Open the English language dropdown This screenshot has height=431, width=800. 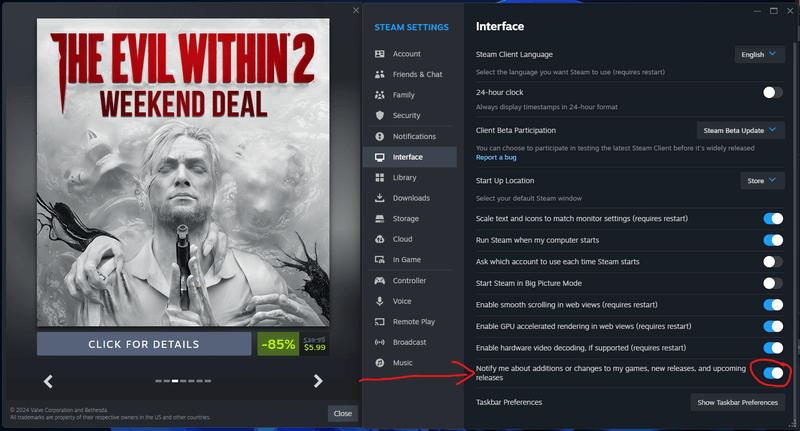pos(759,54)
